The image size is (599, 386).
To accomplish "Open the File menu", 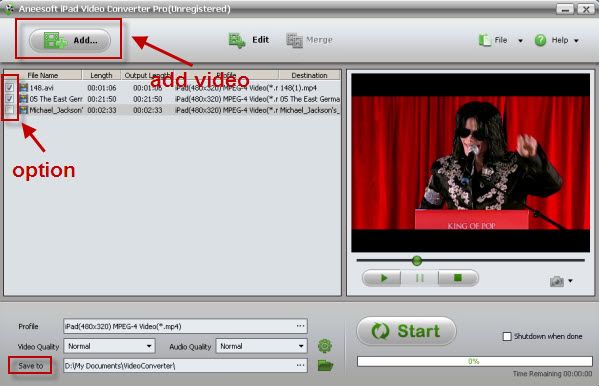I will (500, 40).
